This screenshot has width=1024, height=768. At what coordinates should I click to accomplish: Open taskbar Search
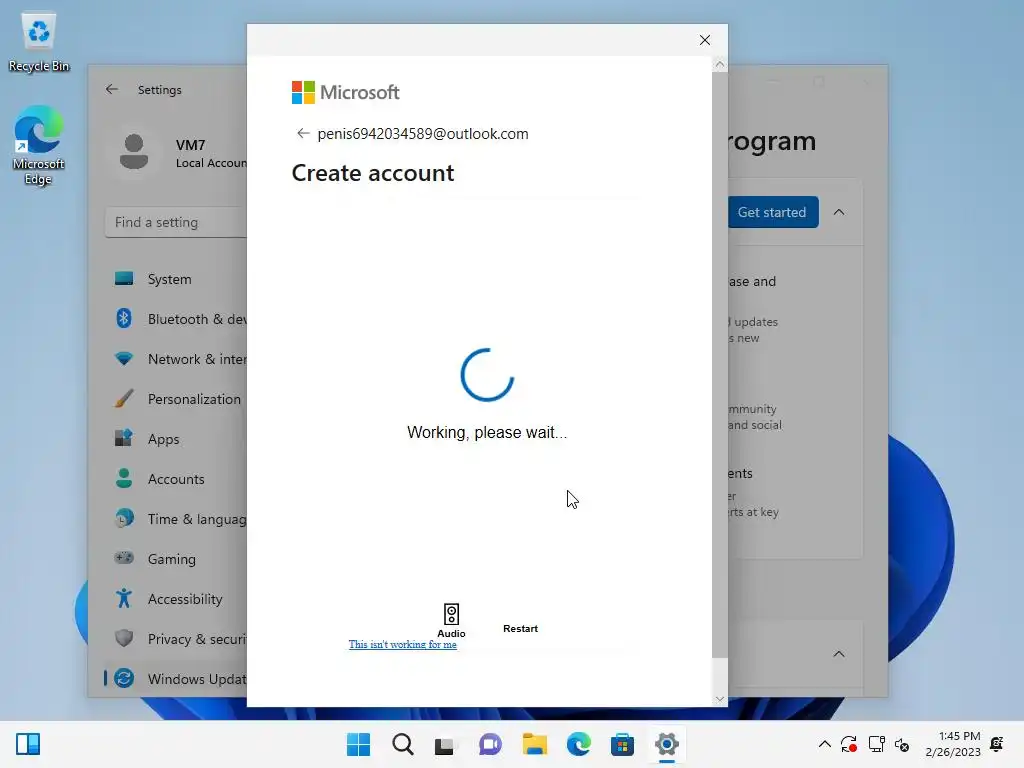(403, 744)
